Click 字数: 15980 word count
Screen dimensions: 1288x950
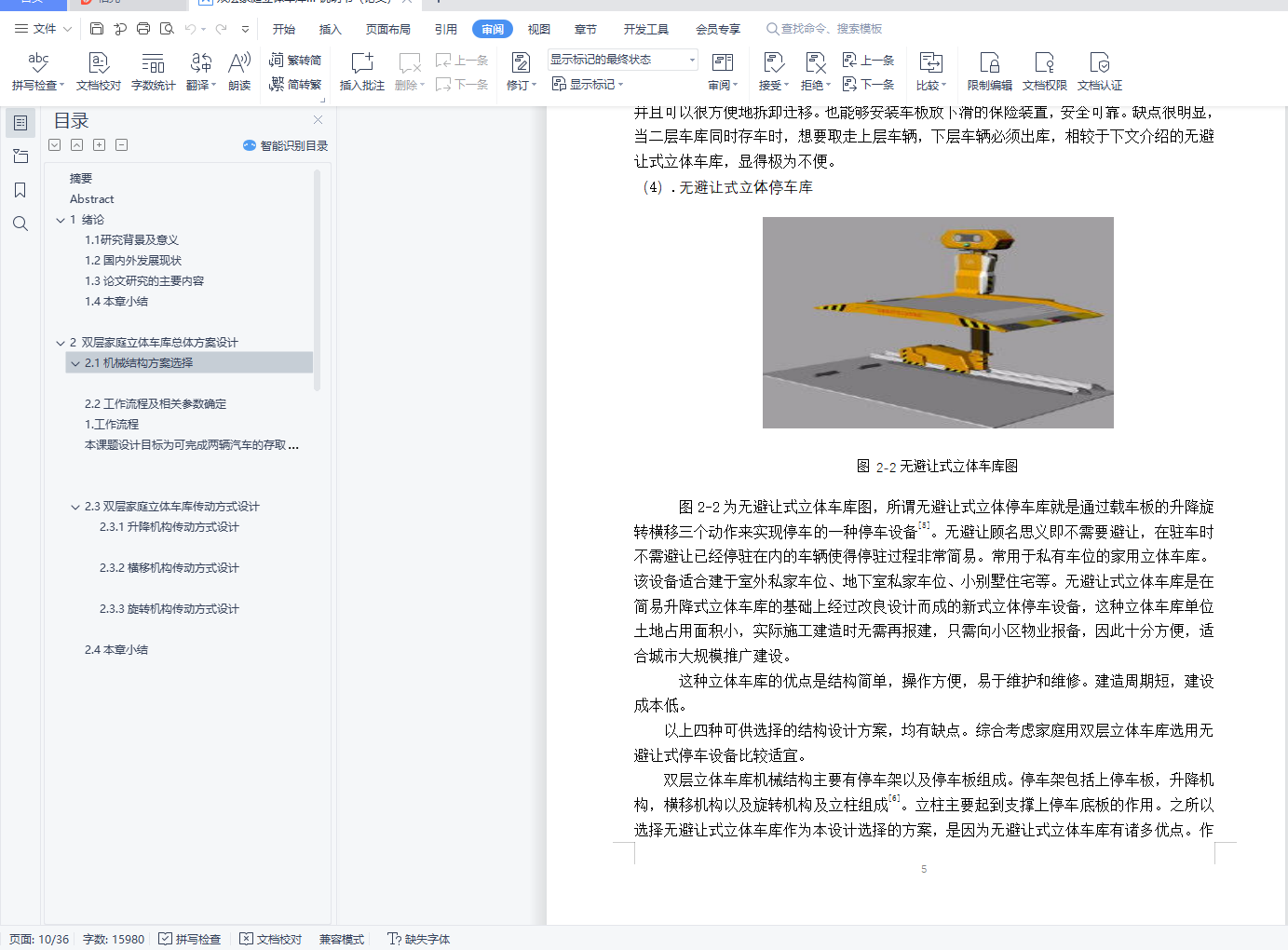coord(114,939)
